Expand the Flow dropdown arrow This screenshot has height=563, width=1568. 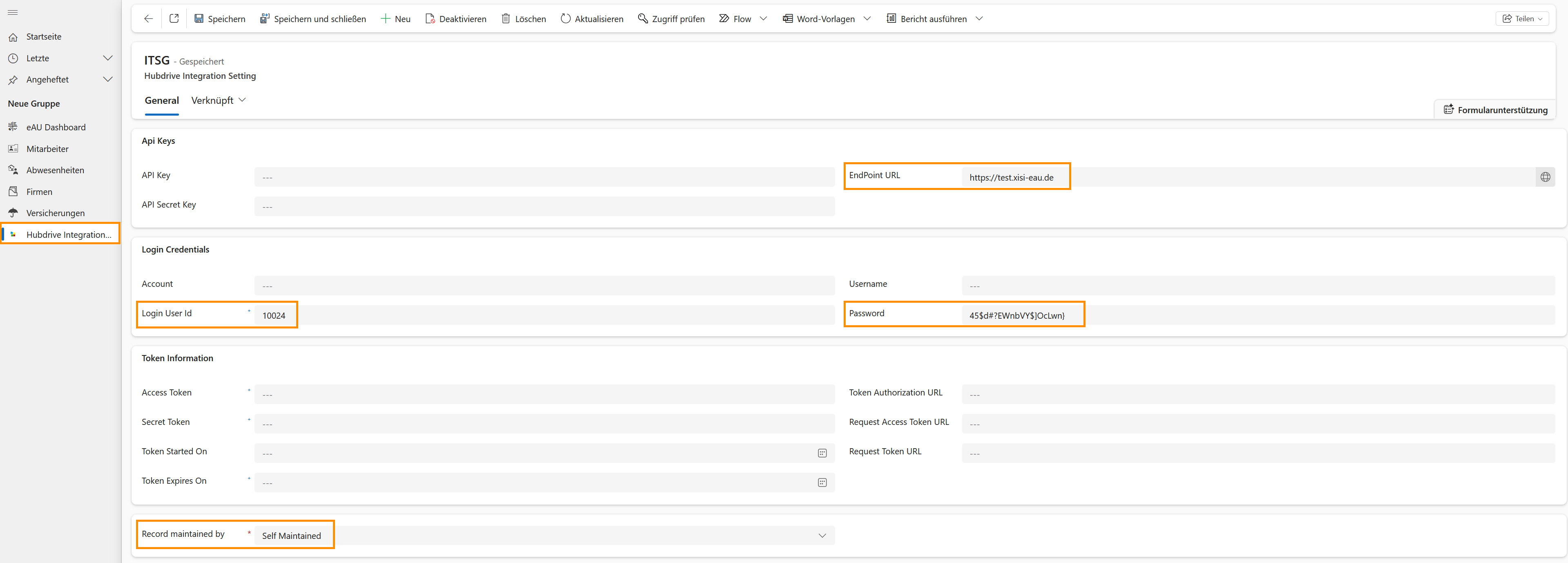[763, 19]
